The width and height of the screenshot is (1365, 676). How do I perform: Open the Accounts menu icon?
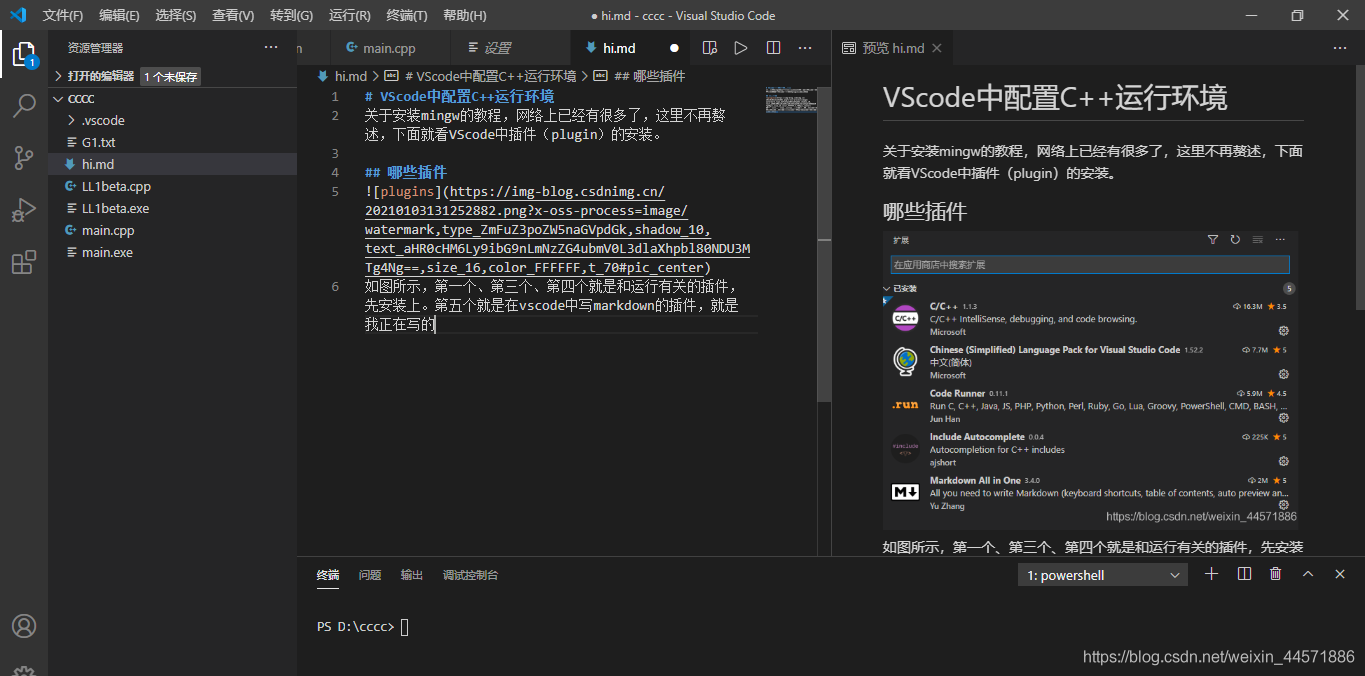tap(24, 626)
